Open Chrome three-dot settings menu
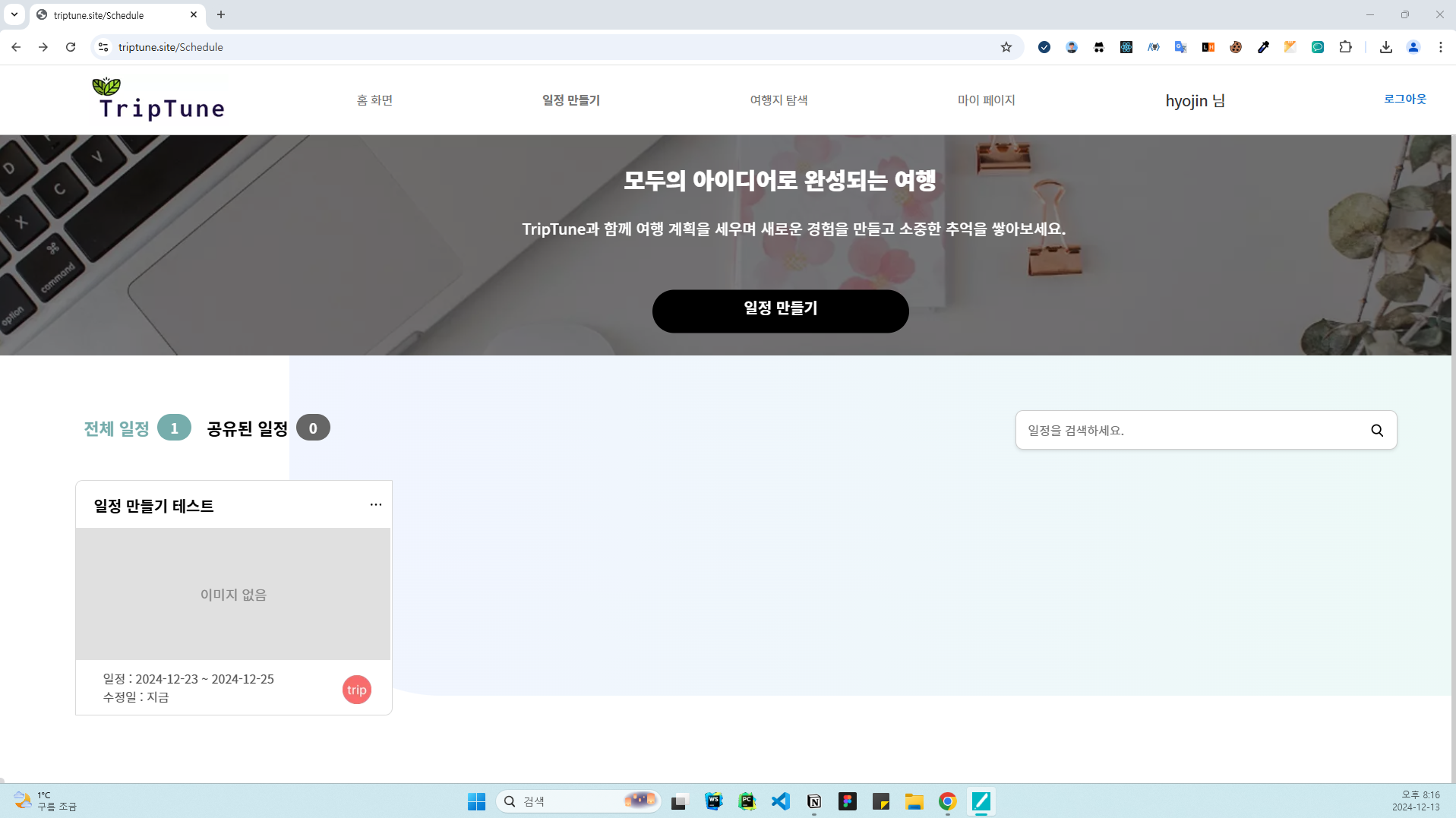This screenshot has height=818, width=1456. click(x=1440, y=47)
